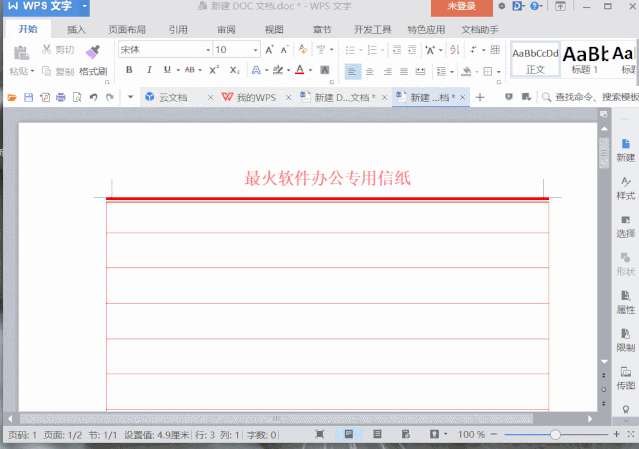Click the 查找命令 search field
This screenshot has height=449, width=639.
coord(590,97)
